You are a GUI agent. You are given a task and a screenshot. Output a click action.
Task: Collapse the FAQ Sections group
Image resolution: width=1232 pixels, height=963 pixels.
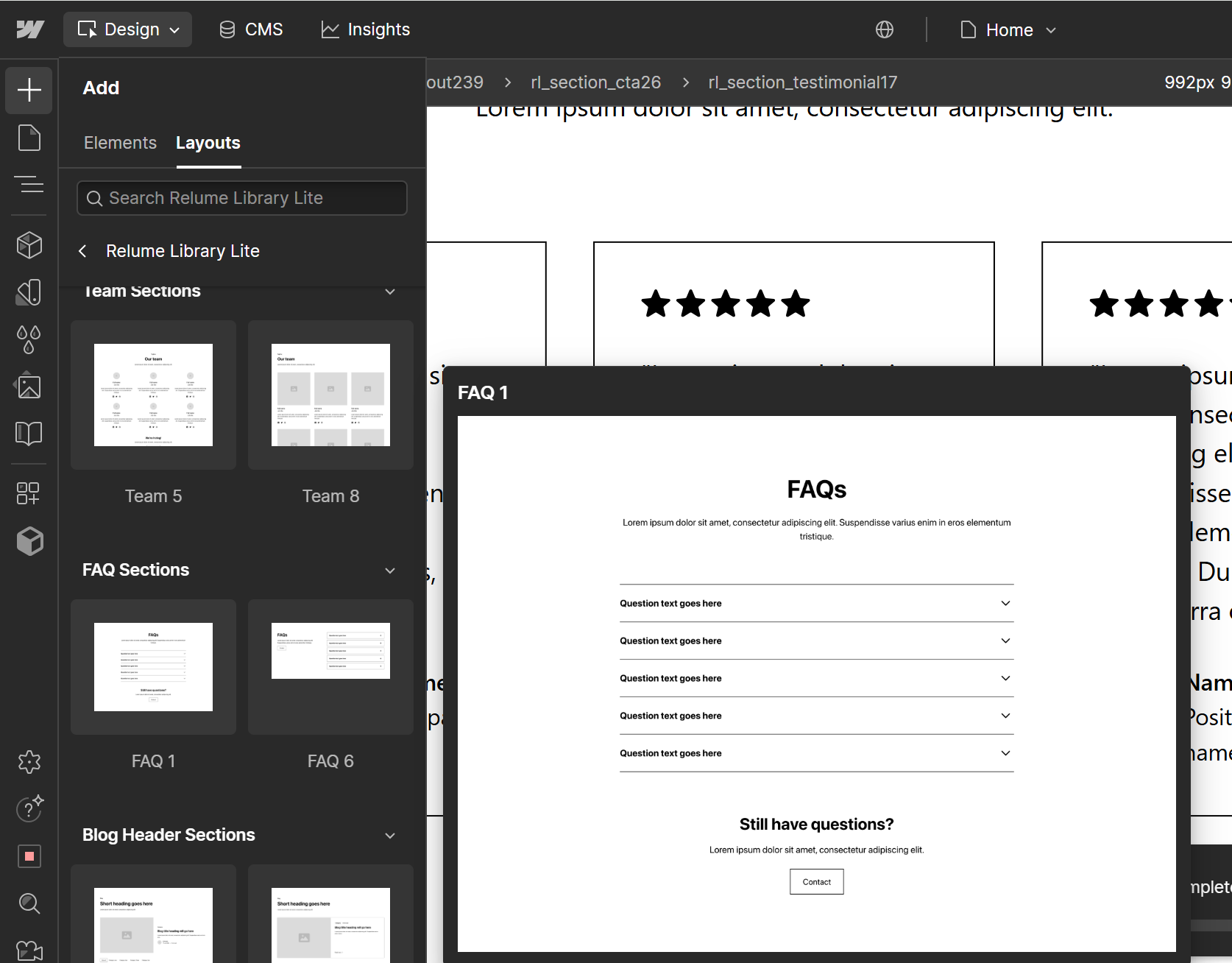[390, 571]
